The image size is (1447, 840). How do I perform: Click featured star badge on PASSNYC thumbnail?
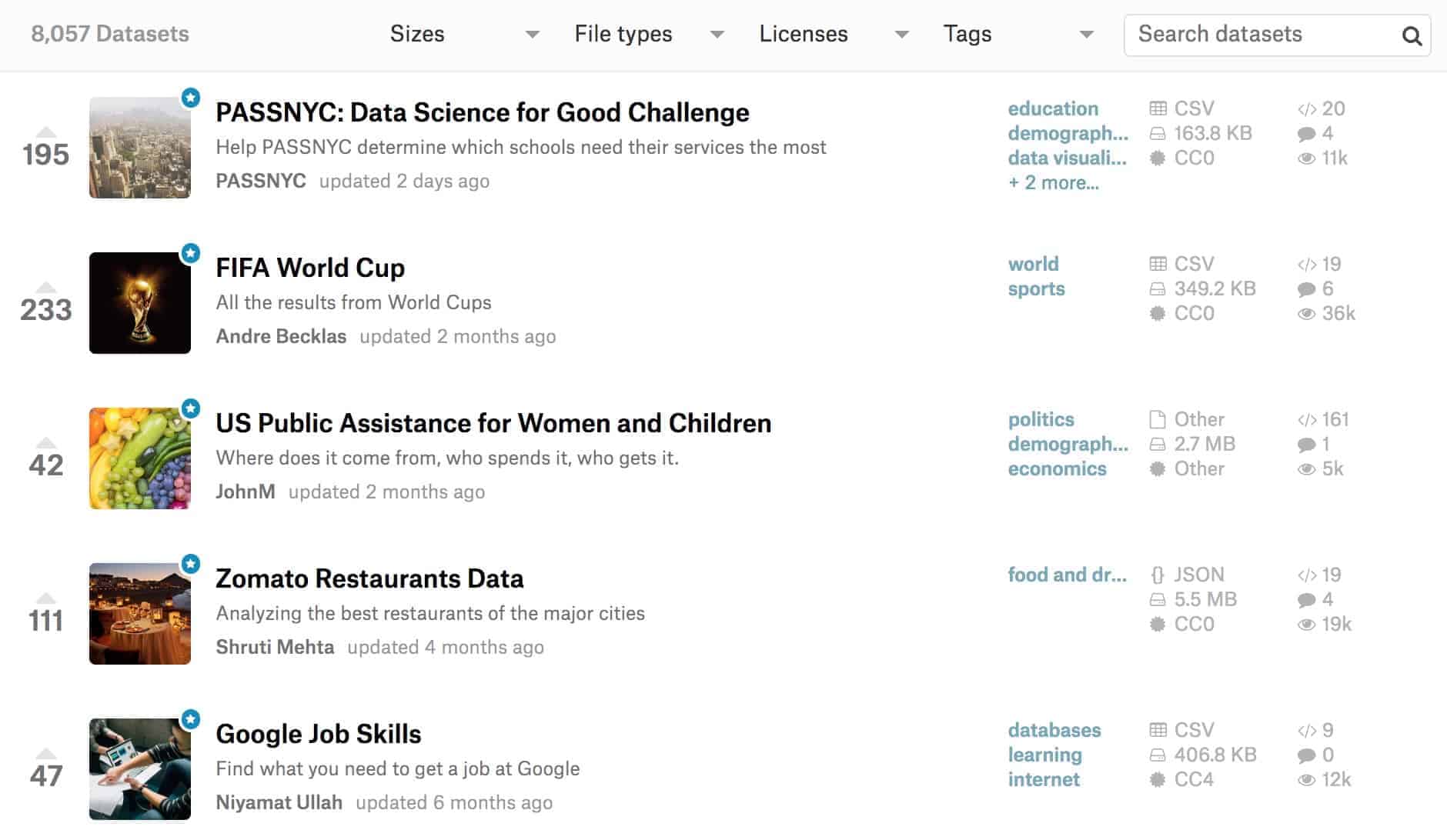pos(191,98)
